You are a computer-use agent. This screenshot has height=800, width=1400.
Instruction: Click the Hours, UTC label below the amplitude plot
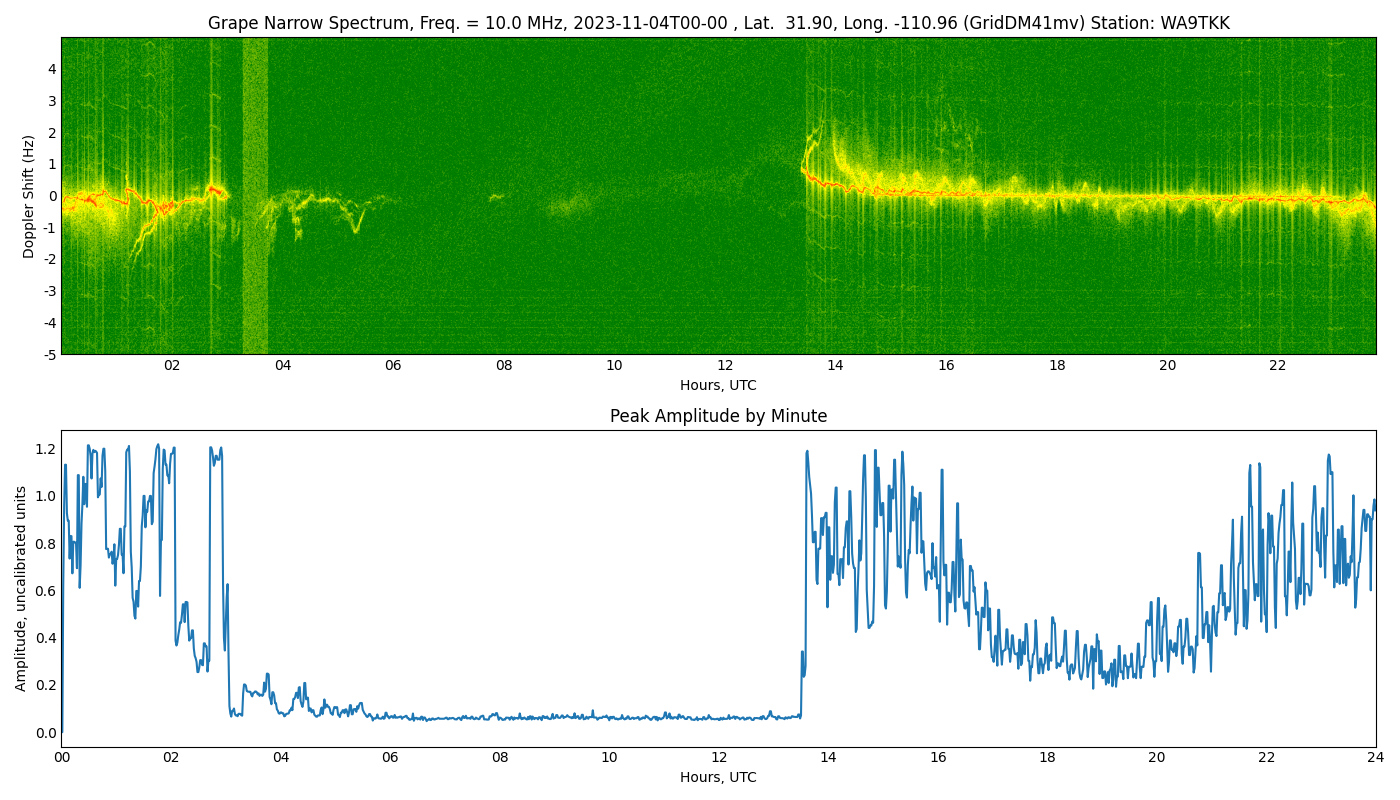(x=718, y=777)
